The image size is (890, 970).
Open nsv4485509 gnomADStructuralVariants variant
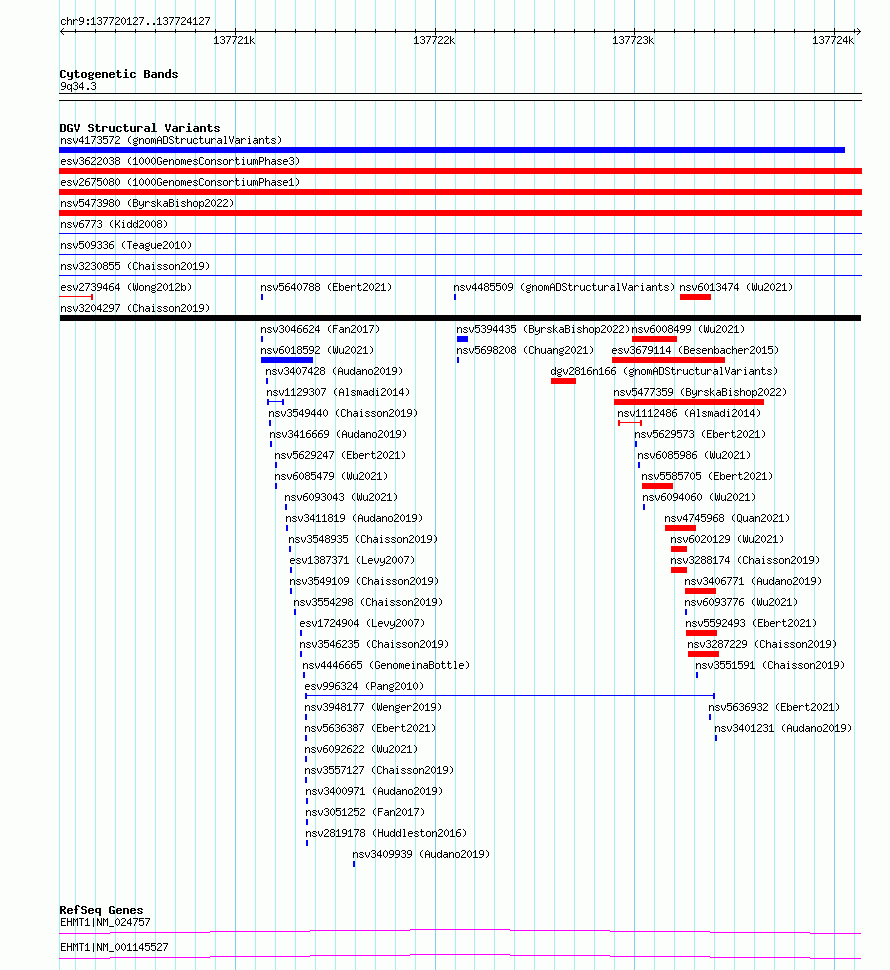563,288
